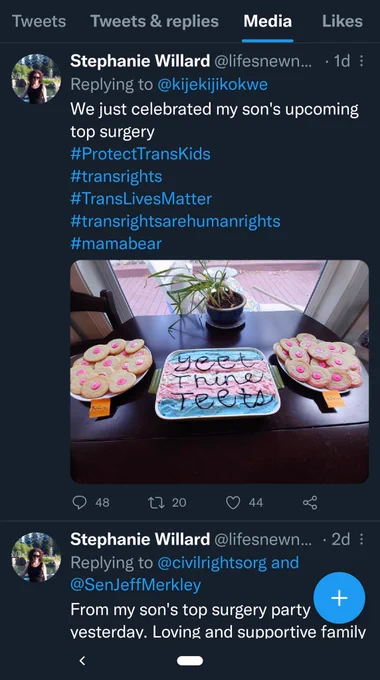Switch to the Tweets tab
Viewport: 380px width, 680px height.
pos(39,21)
